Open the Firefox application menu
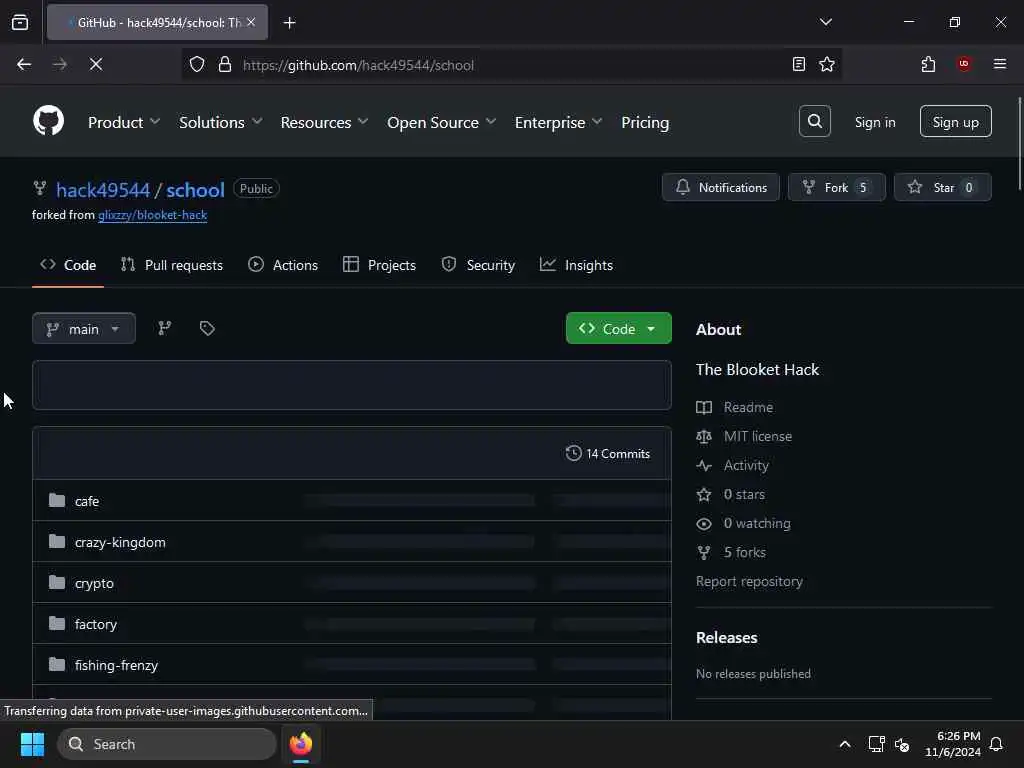Image resolution: width=1024 pixels, height=768 pixels. point(999,64)
